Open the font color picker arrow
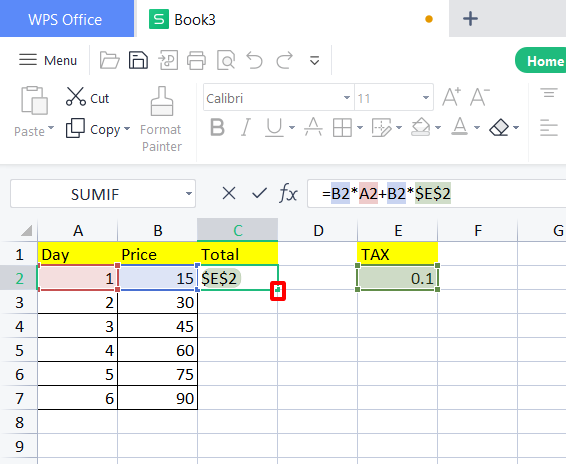 point(477,127)
